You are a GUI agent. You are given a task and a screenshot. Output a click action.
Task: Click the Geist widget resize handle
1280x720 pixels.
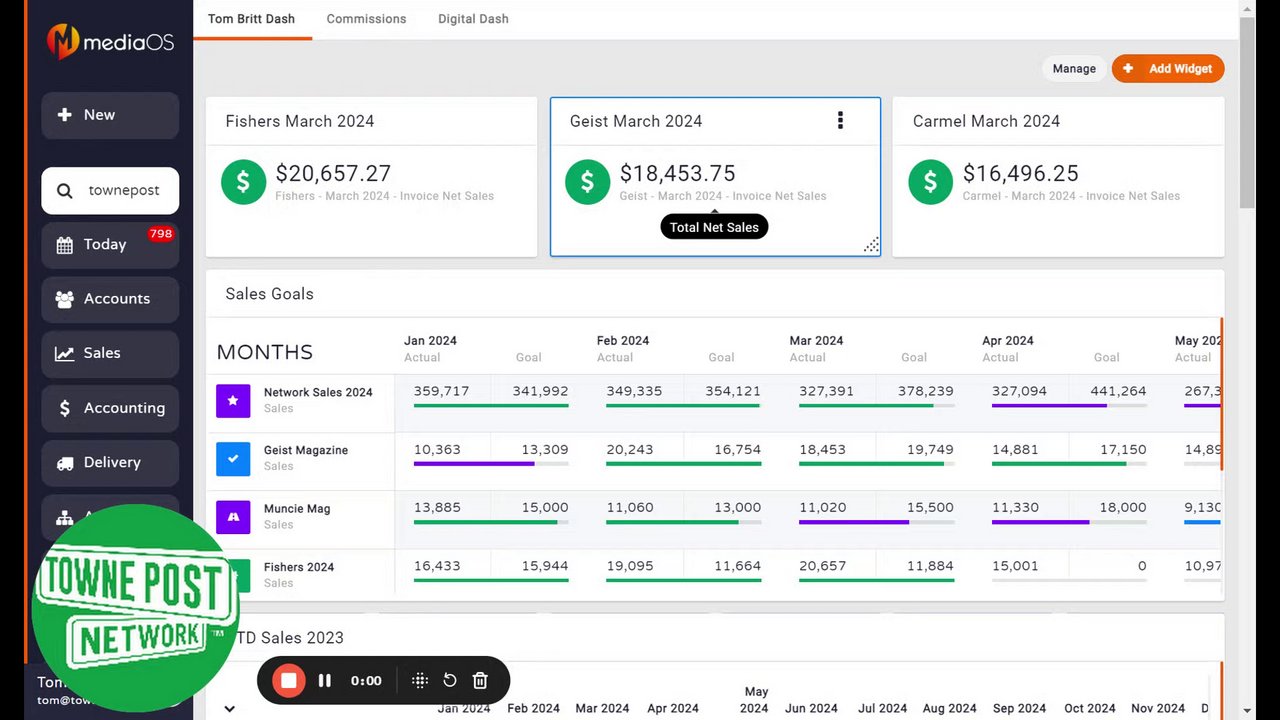pos(871,245)
